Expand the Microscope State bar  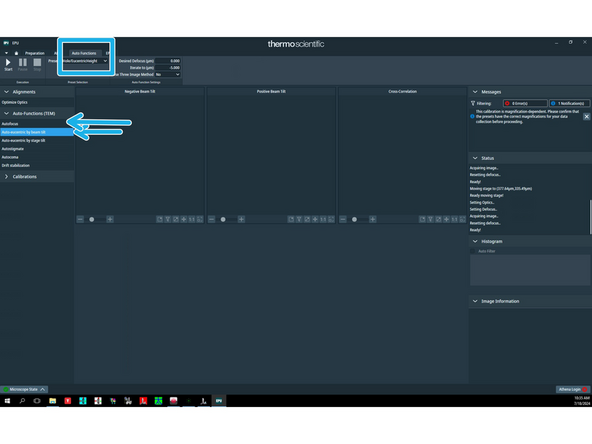pos(24,389)
